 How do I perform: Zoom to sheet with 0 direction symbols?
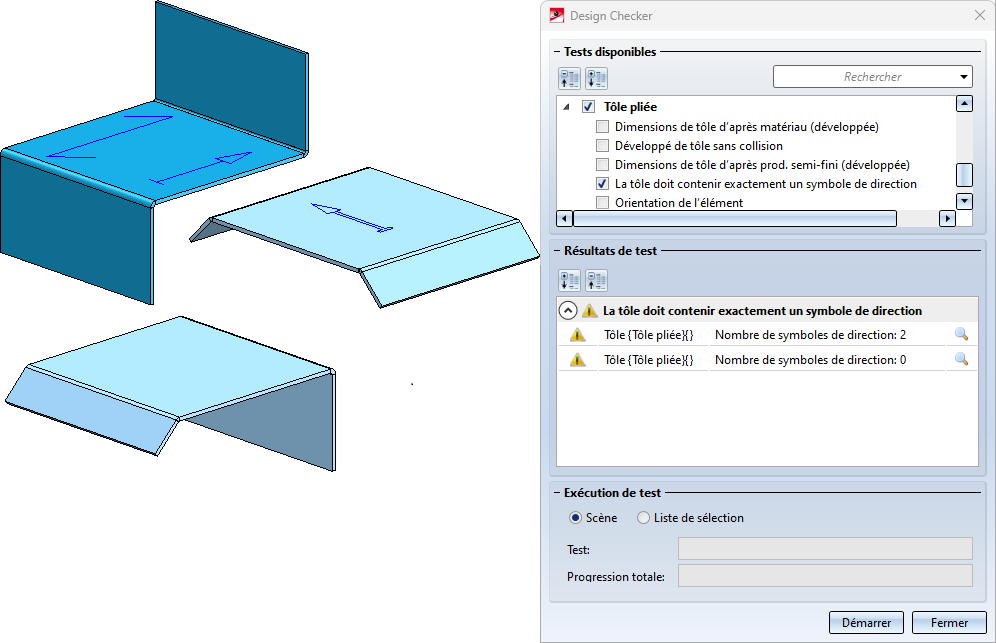click(x=961, y=359)
